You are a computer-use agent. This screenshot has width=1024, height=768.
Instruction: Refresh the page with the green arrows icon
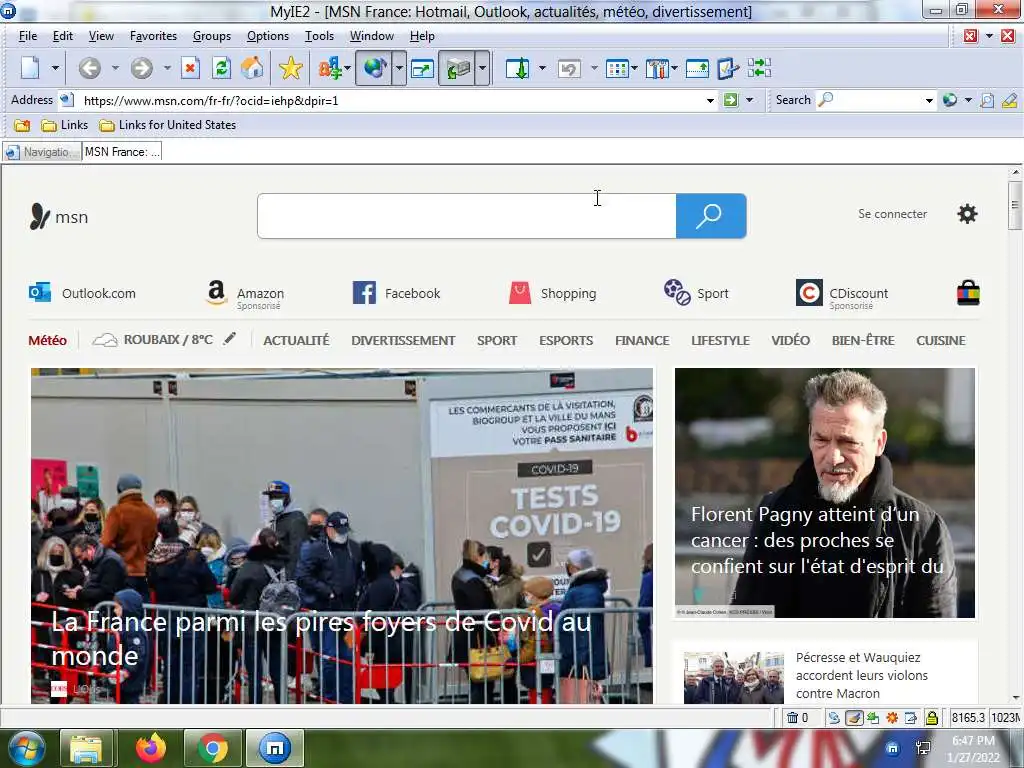(221, 68)
